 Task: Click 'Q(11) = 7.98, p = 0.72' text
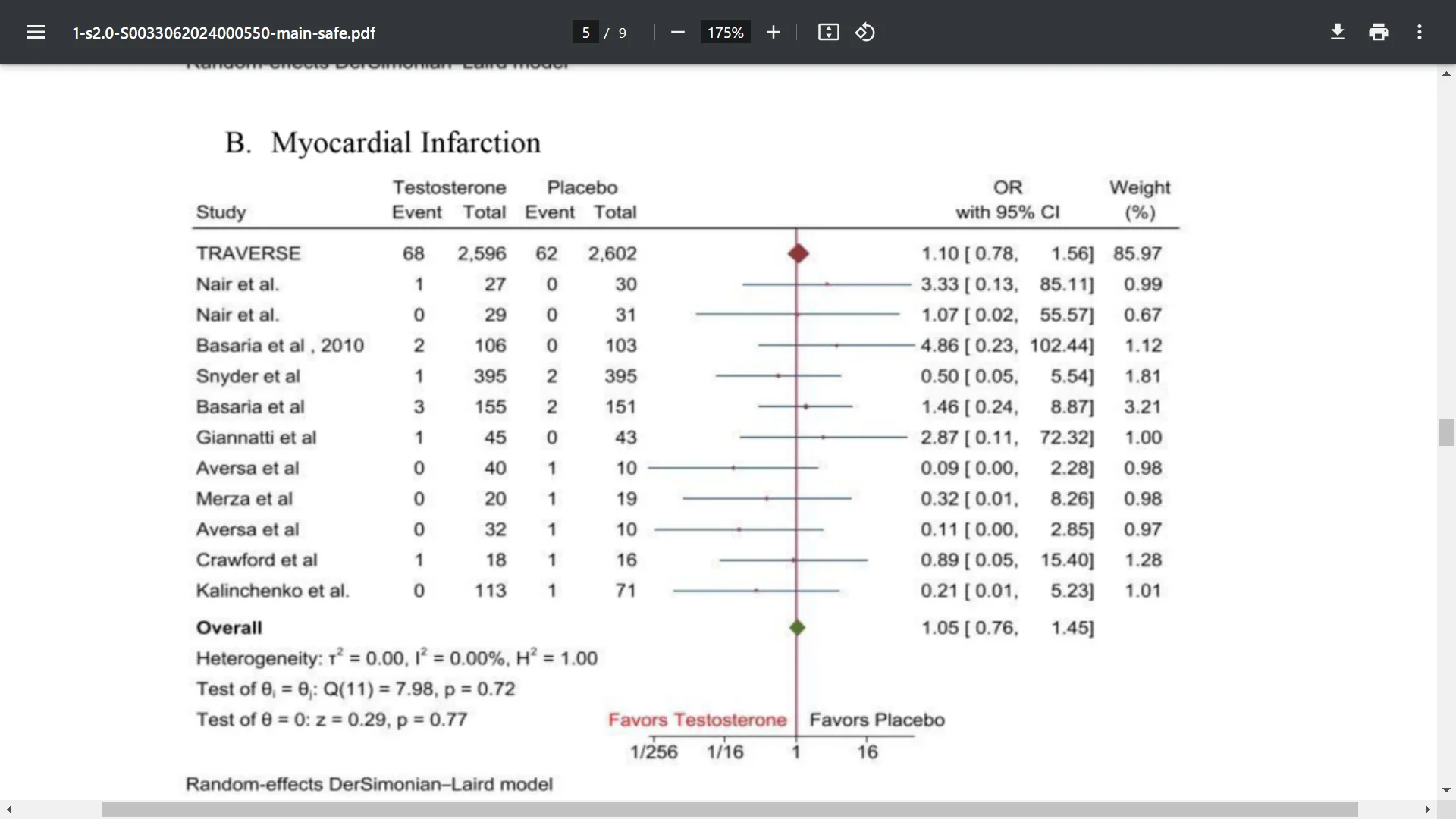419,689
